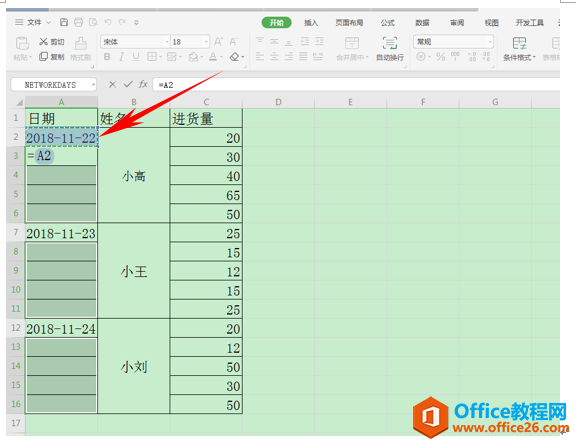The width and height of the screenshot is (576, 445).
Task: Click the Print icon in quick access toolbar
Action: (78, 22)
